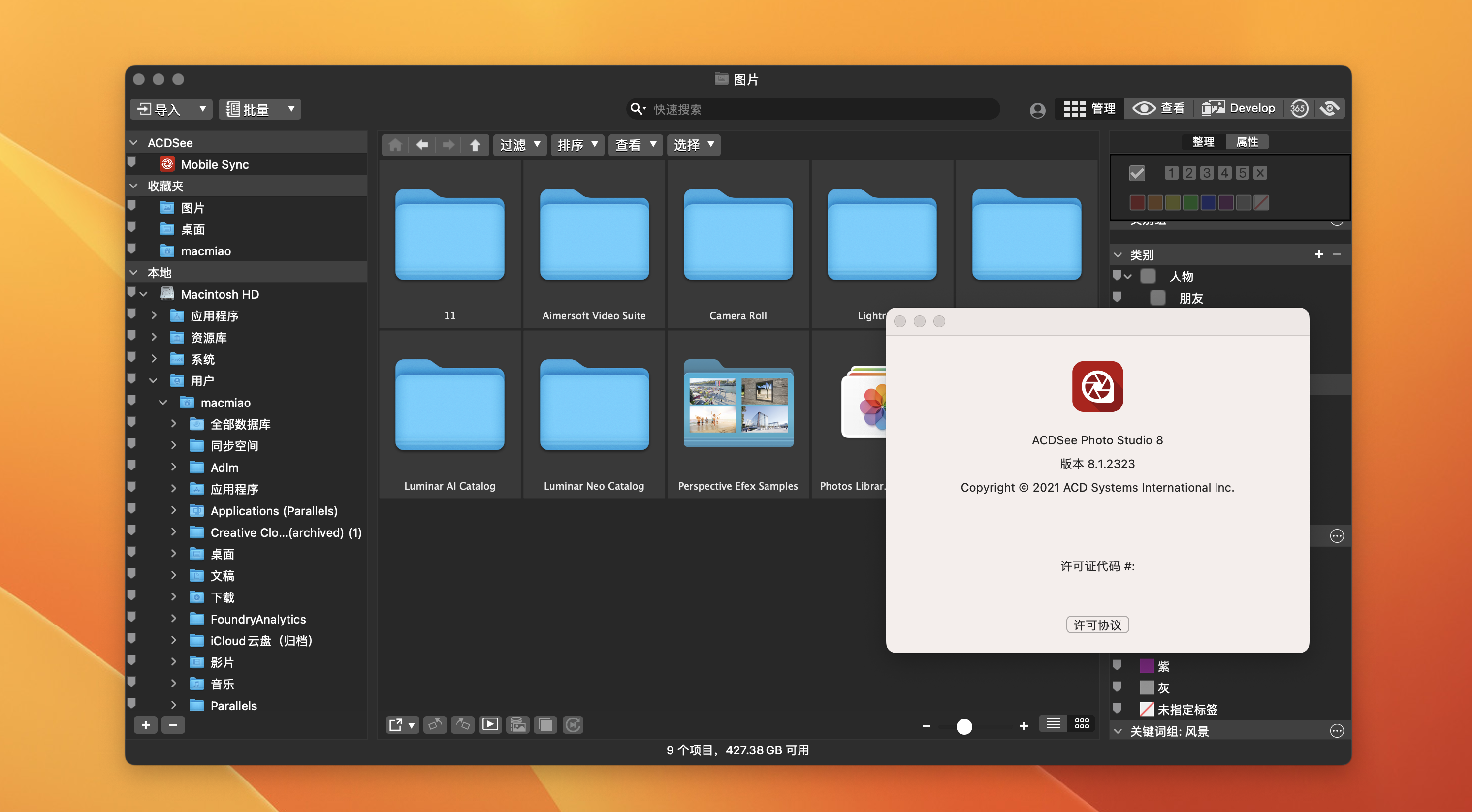Open the 过滤 filter dropdown
Viewport: 1472px width, 812px height.
pos(519,145)
